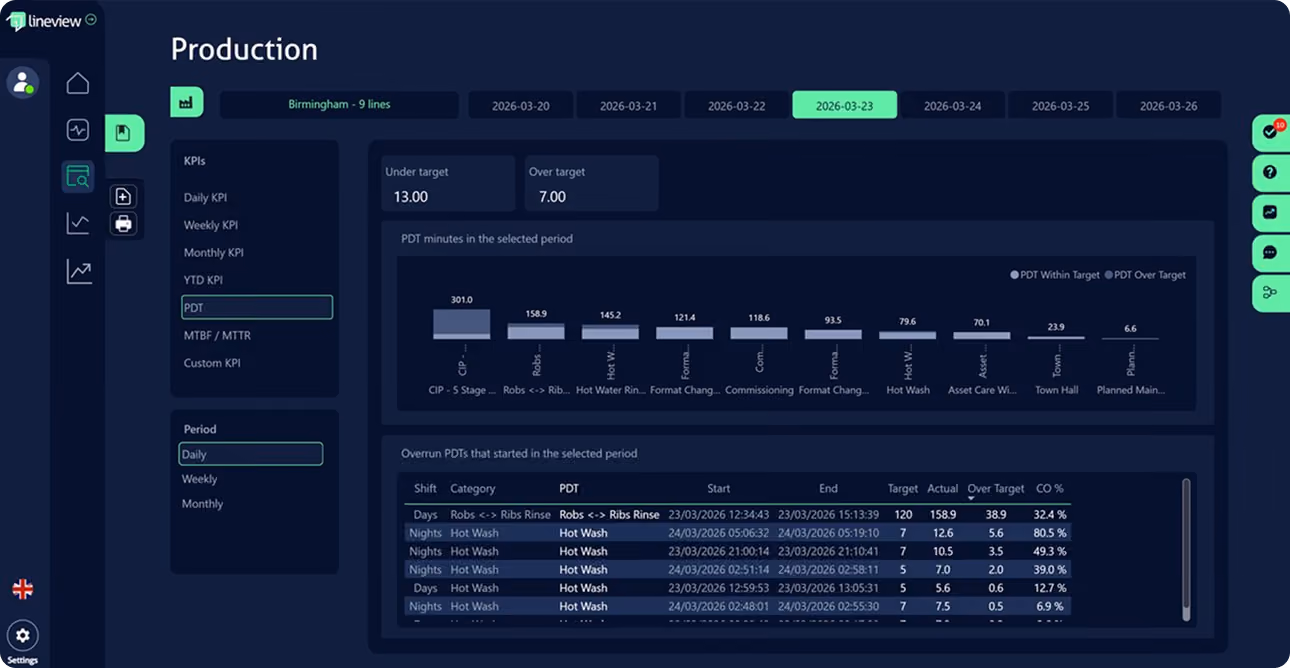
Task: Choose Monthly period option
Action: tap(202, 504)
